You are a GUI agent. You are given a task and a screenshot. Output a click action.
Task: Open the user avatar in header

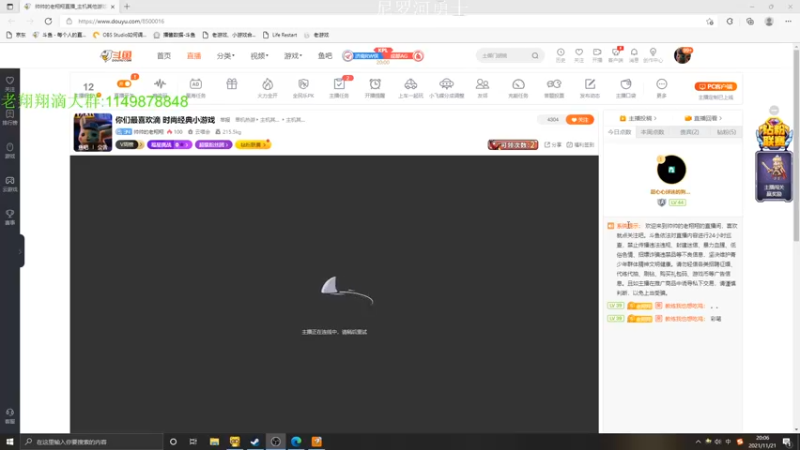(683, 55)
